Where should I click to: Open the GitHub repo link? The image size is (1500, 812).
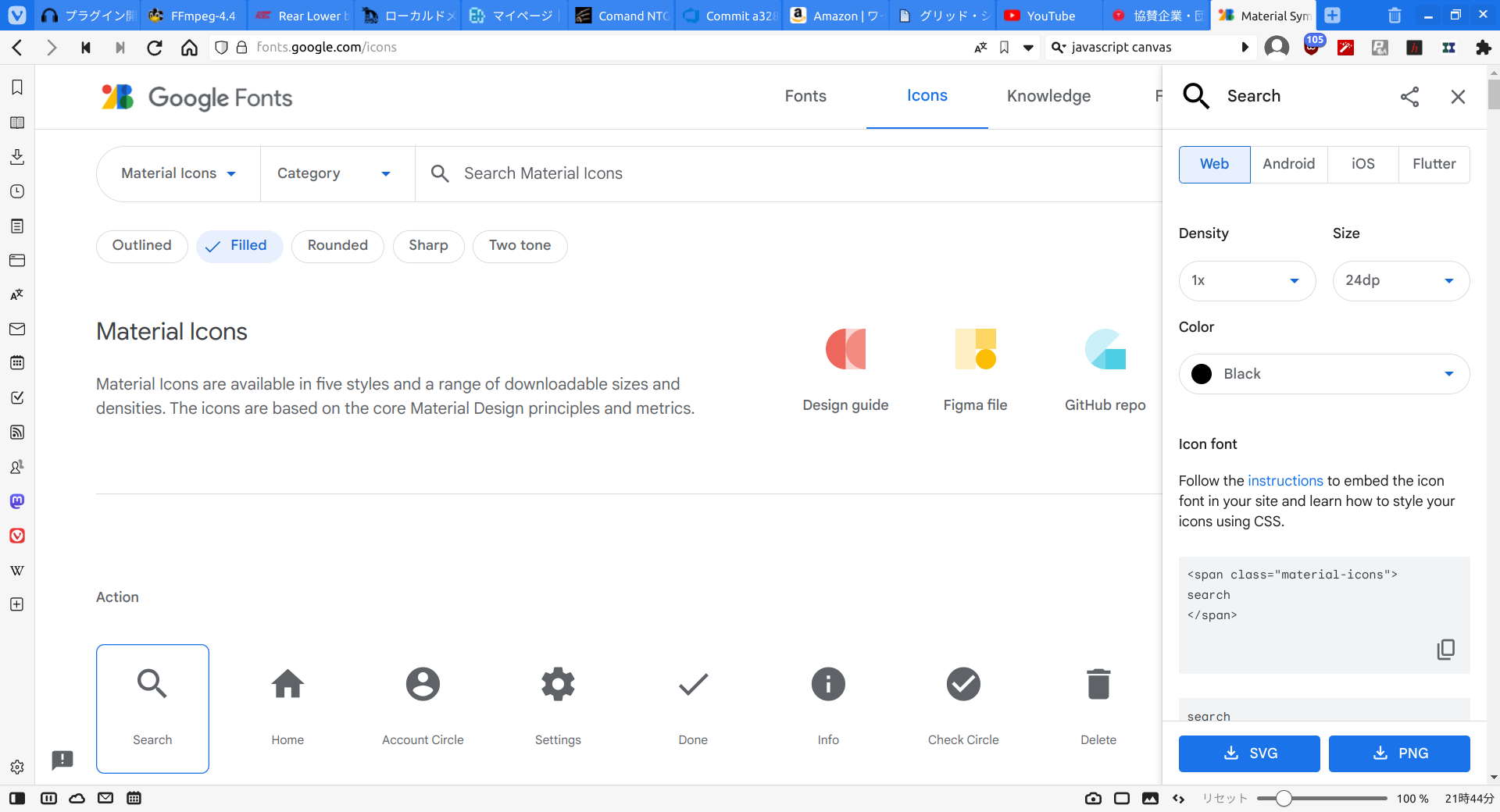coord(1105,370)
